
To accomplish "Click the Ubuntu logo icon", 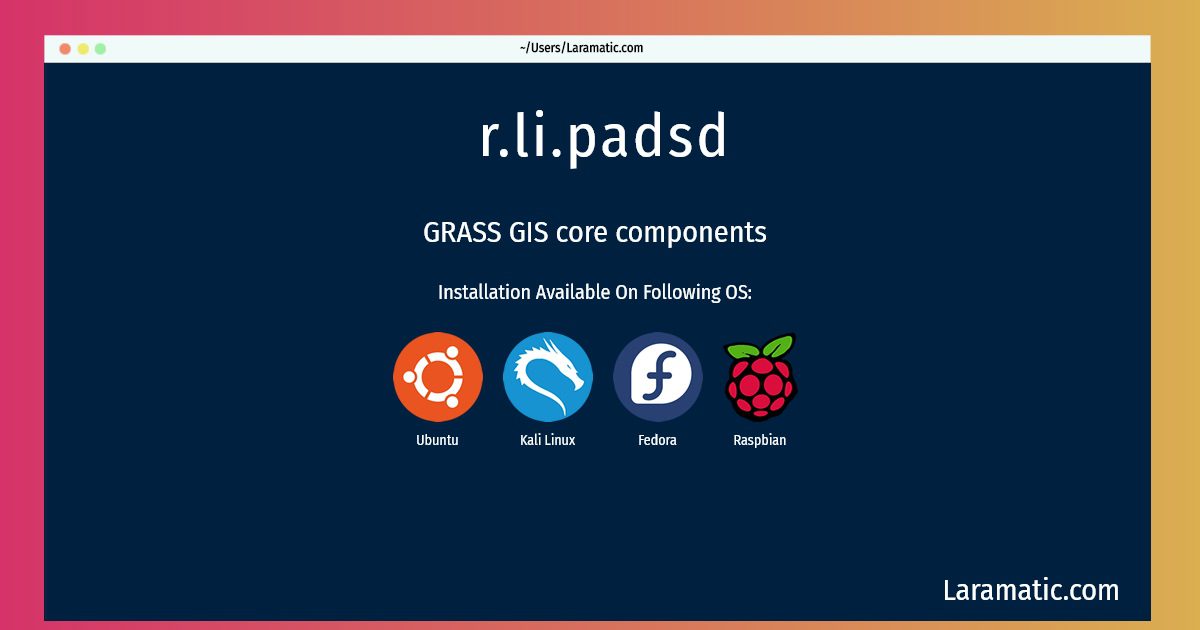I will pyautogui.click(x=437, y=377).
